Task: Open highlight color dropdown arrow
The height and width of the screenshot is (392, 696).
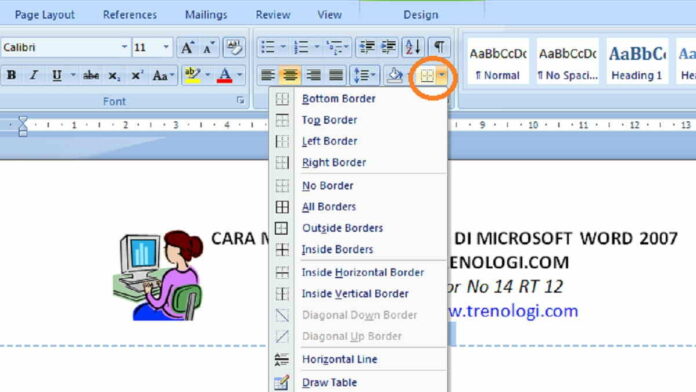Action: point(207,75)
